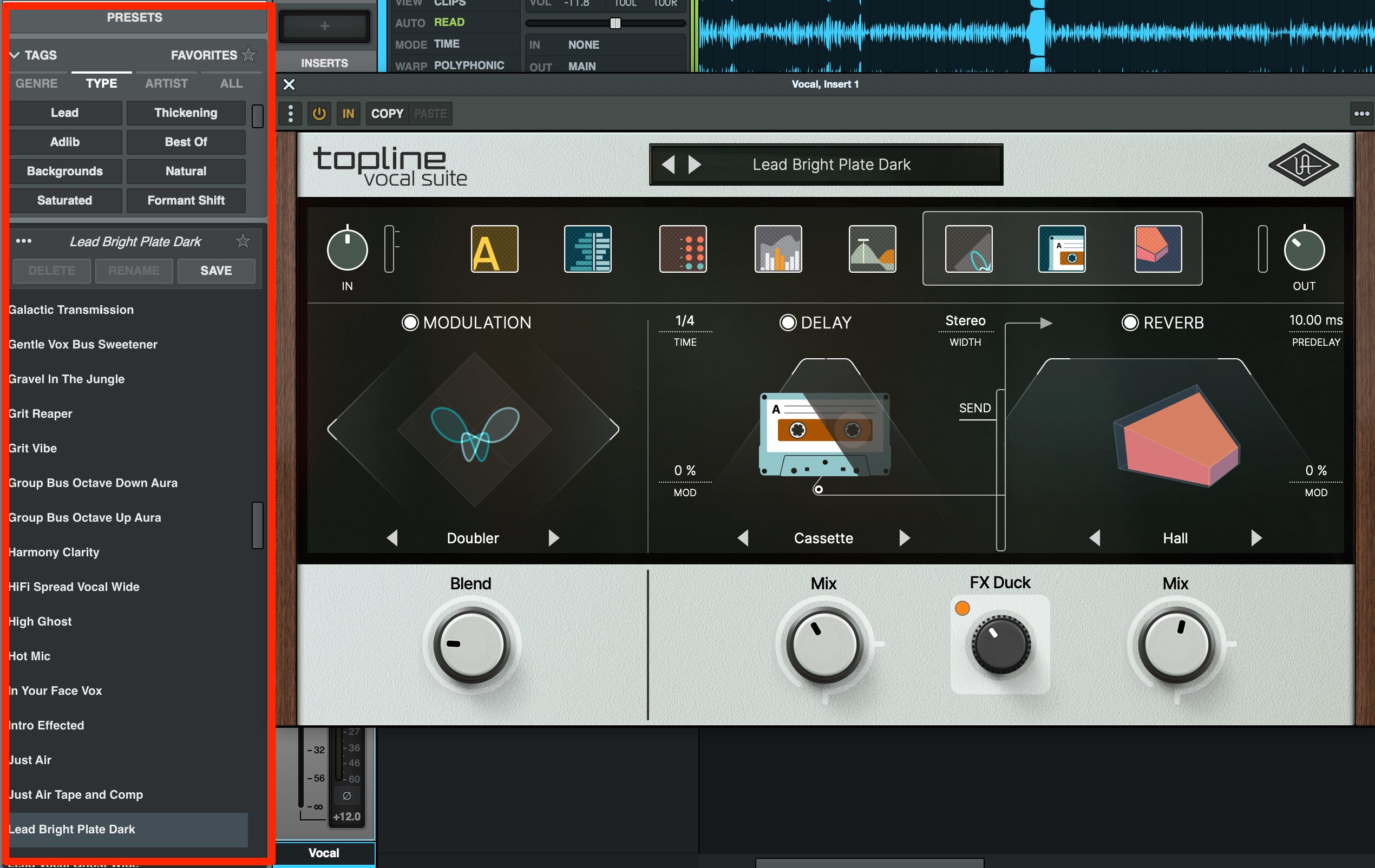Switch to the ALL tag tab
Image resolution: width=1375 pixels, height=868 pixels.
coord(231,83)
